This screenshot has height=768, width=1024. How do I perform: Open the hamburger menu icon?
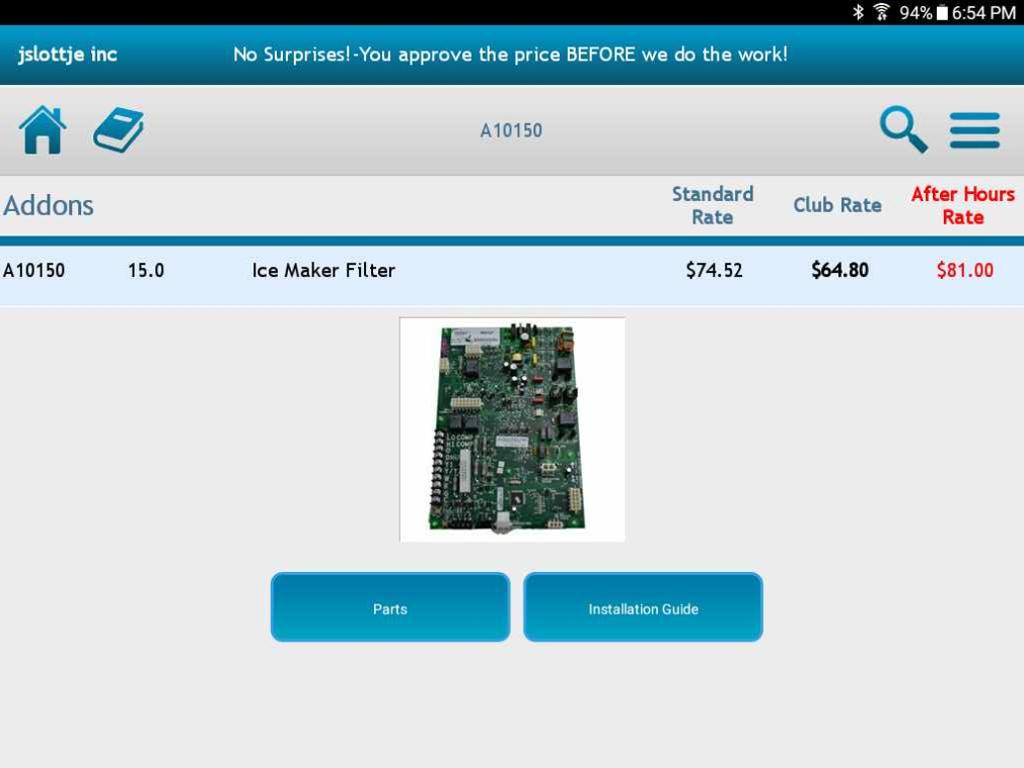(x=974, y=131)
